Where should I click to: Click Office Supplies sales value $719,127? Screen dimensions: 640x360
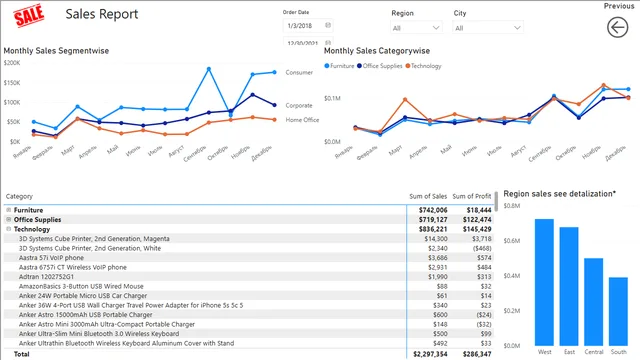433,219
